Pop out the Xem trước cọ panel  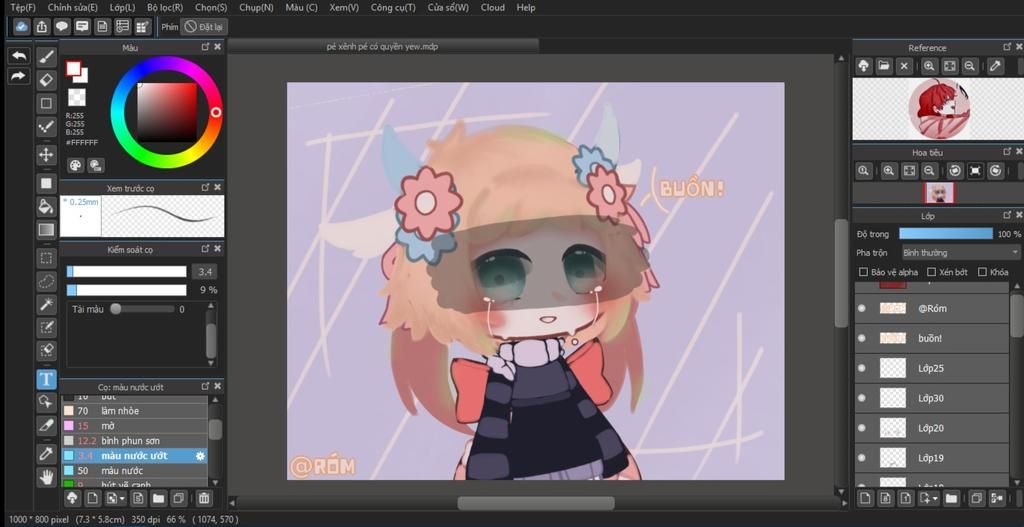click(x=205, y=187)
